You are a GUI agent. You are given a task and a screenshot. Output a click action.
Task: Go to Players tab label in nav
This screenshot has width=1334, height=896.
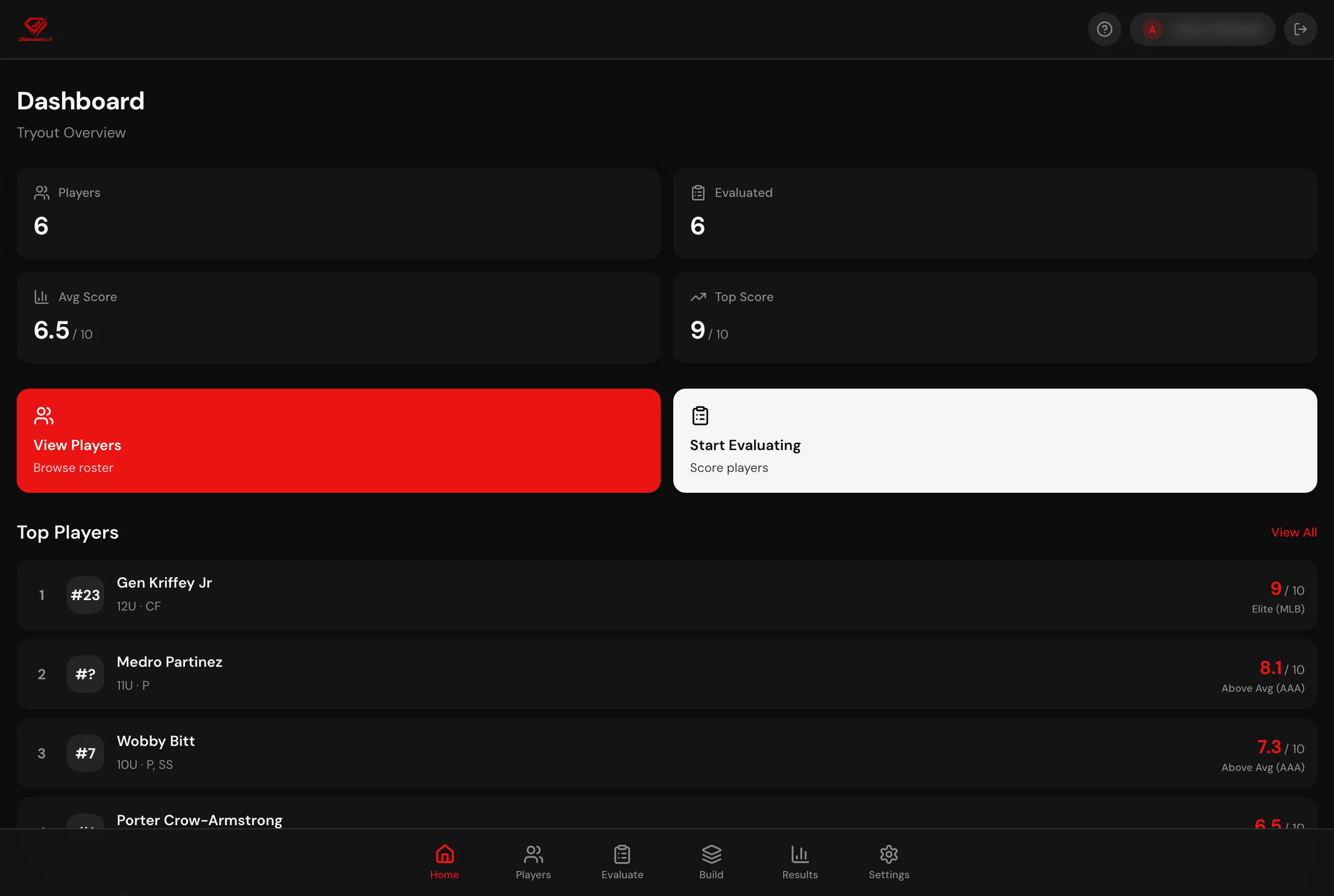pos(533,875)
